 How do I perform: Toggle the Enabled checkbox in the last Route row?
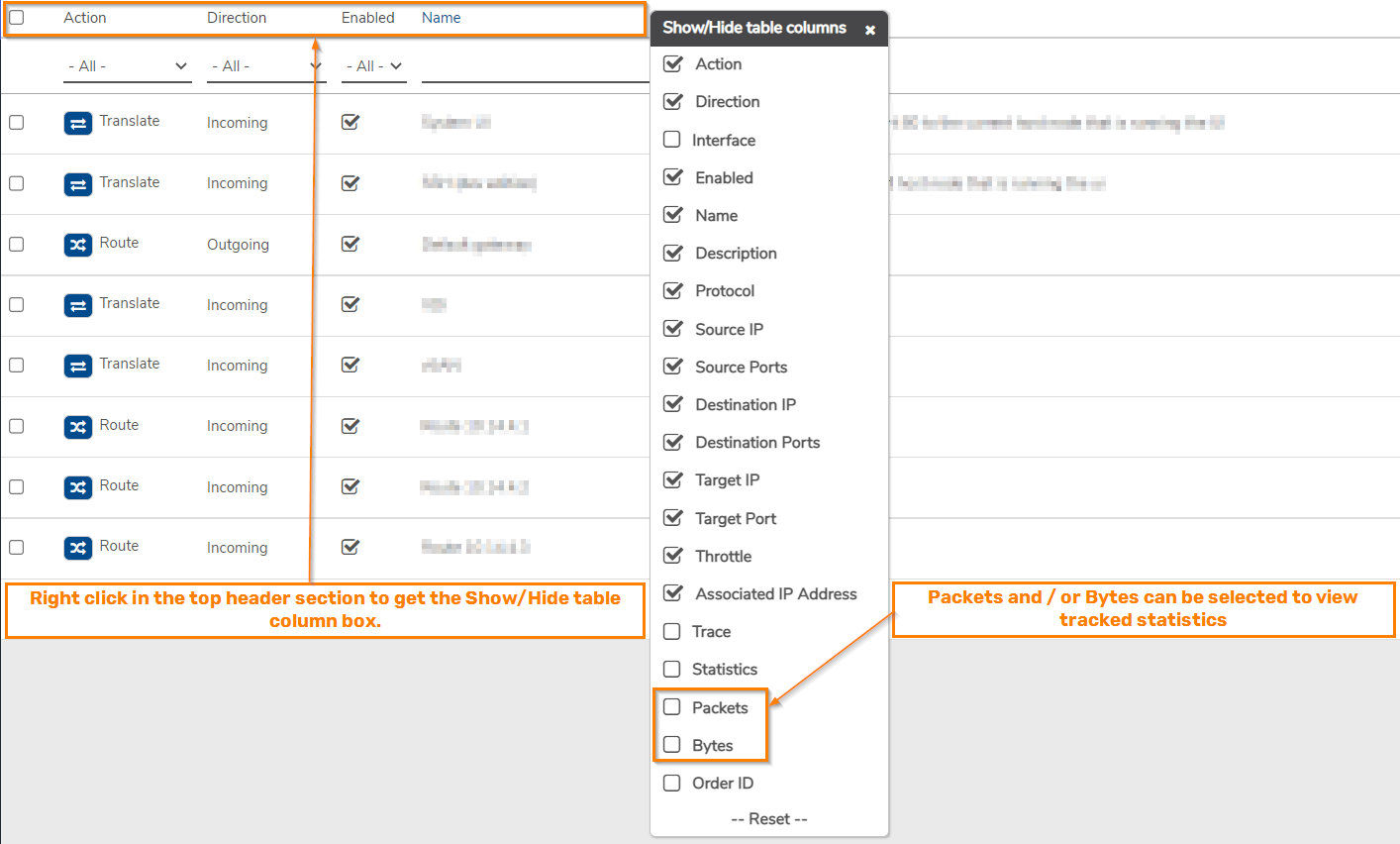click(350, 547)
